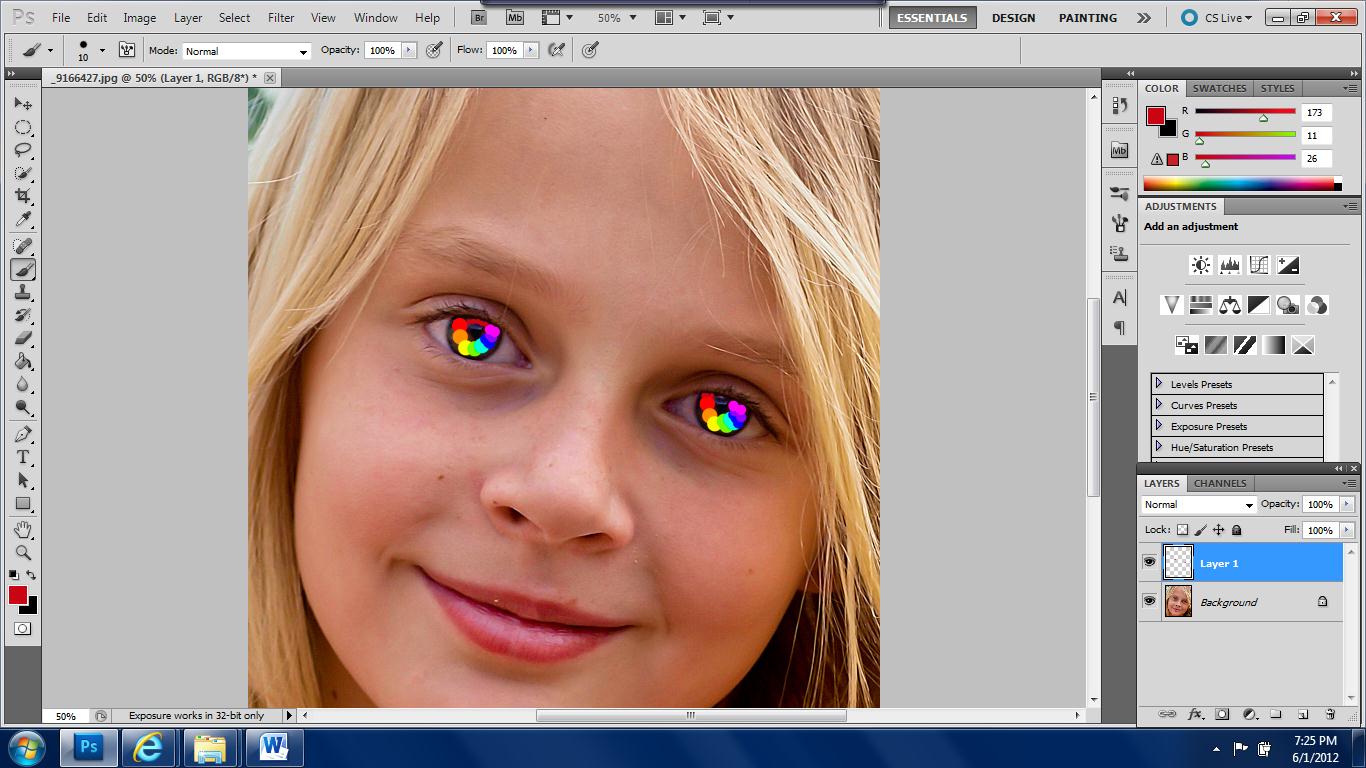1366x768 pixels.
Task: Toggle the brush panel button
Action: [x=127, y=50]
